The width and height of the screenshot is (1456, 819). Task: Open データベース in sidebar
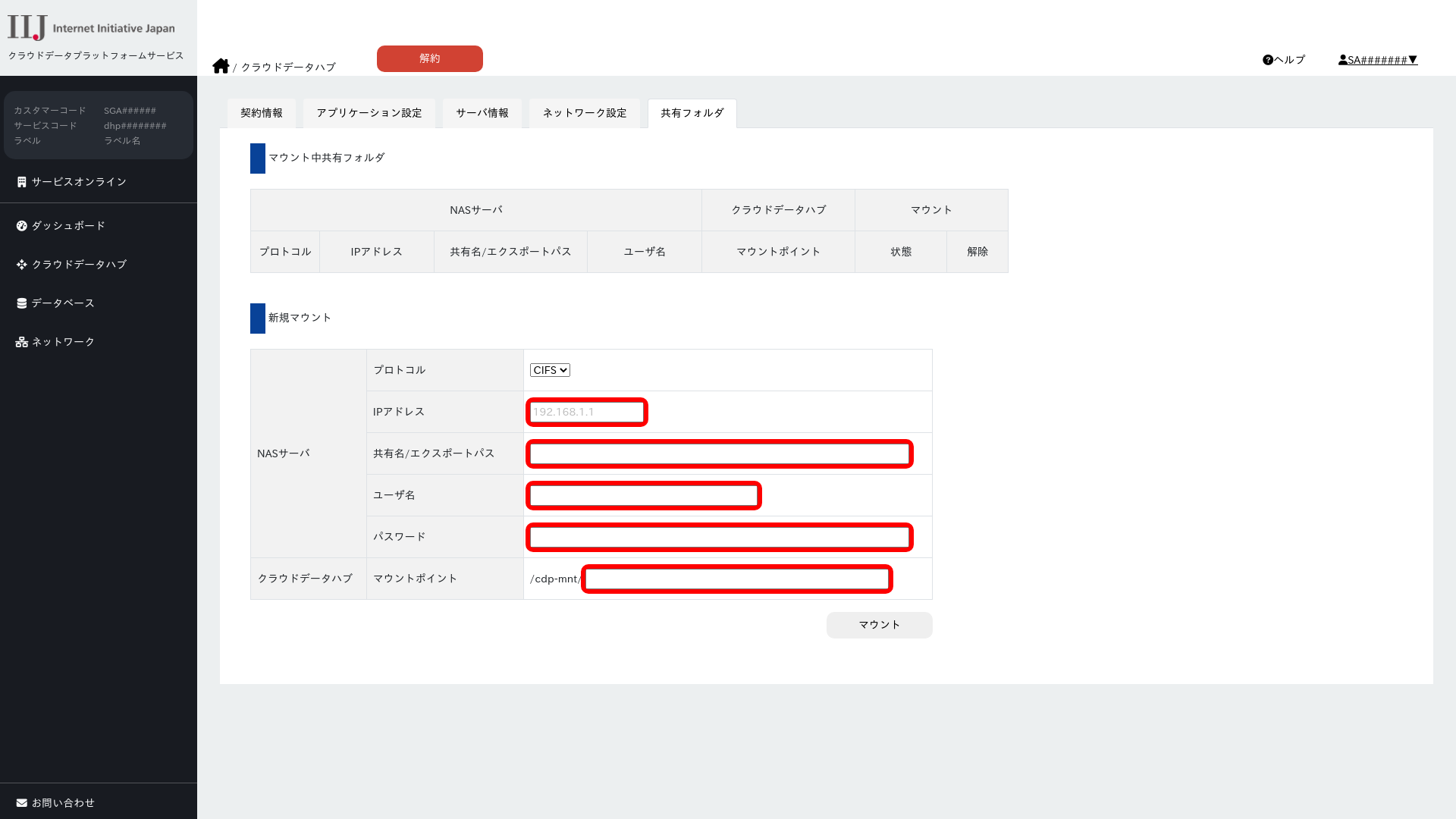coord(63,303)
